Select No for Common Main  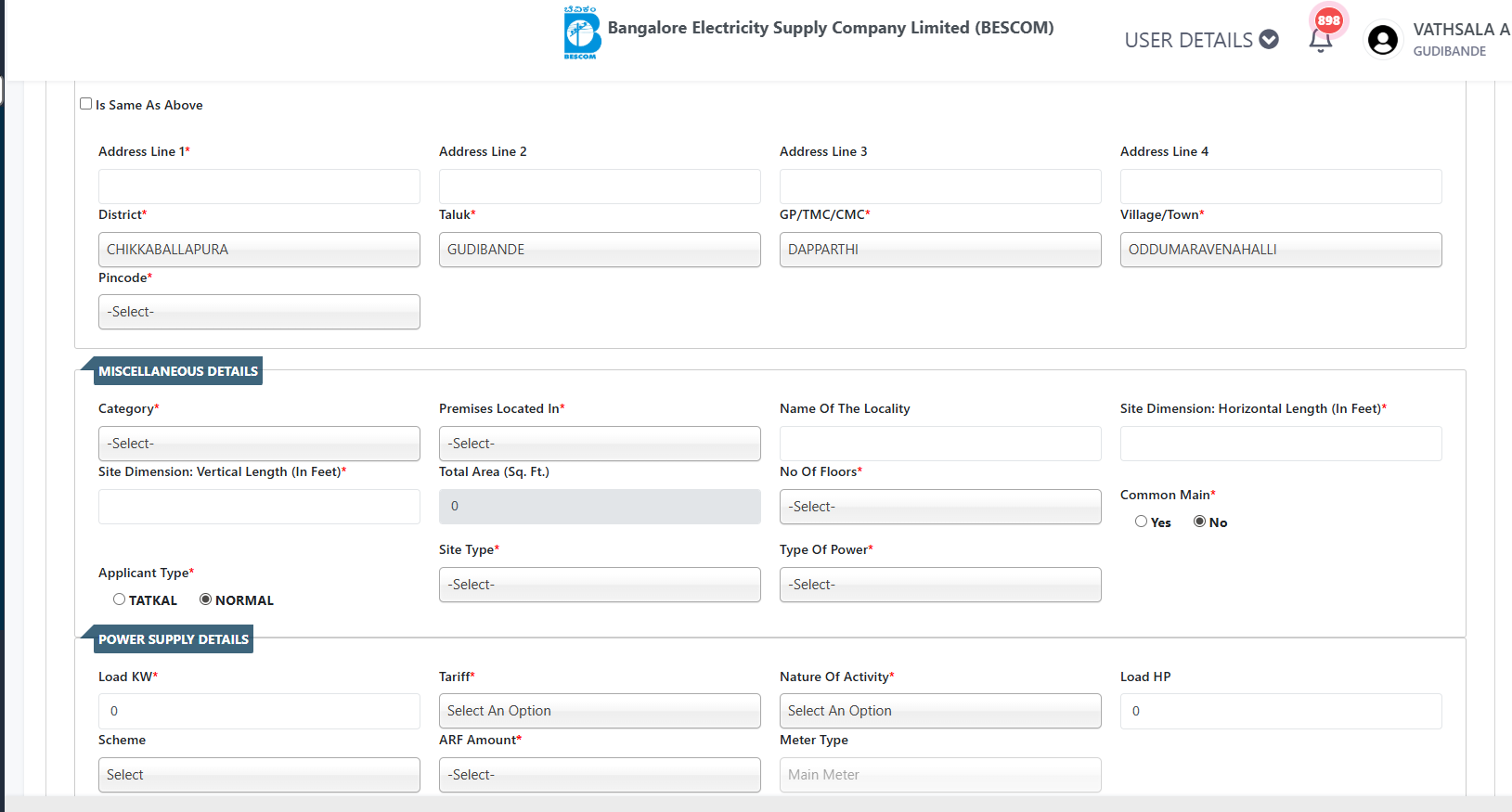1199,522
